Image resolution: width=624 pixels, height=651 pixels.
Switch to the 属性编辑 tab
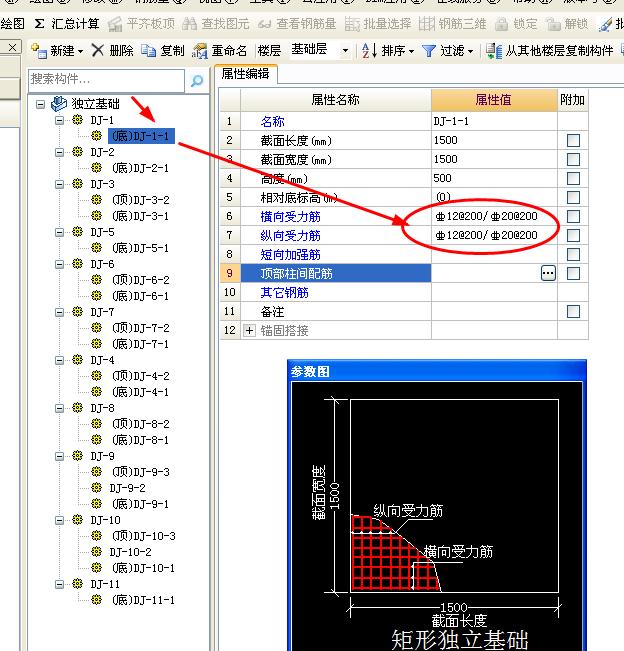245,73
